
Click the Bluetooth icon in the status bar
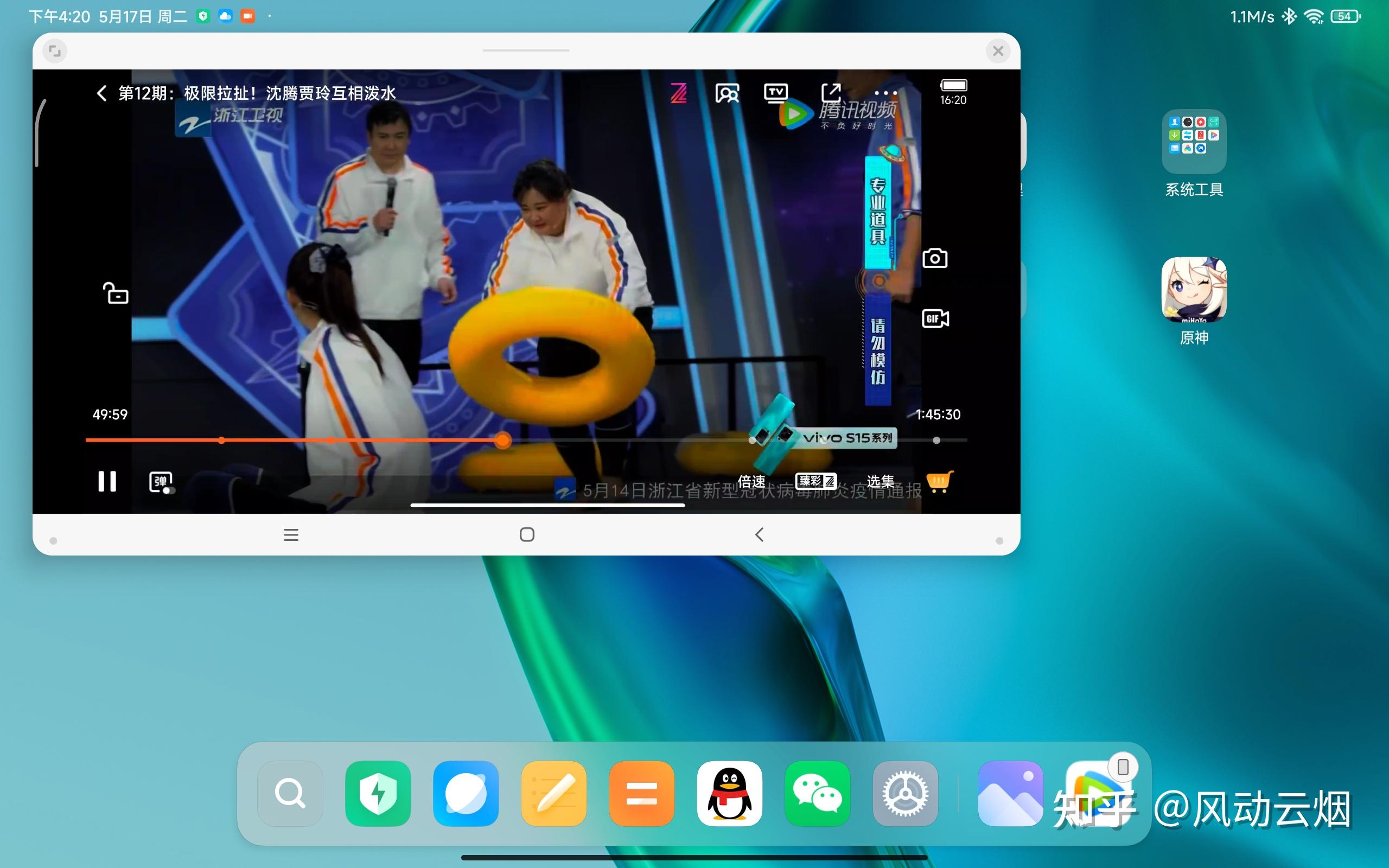[x=1289, y=17]
